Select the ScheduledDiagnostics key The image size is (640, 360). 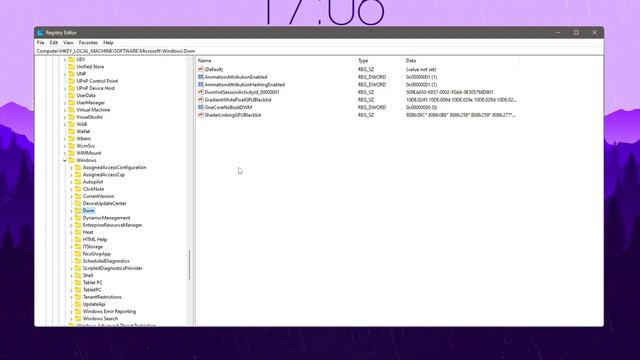pyautogui.click(x=106, y=261)
